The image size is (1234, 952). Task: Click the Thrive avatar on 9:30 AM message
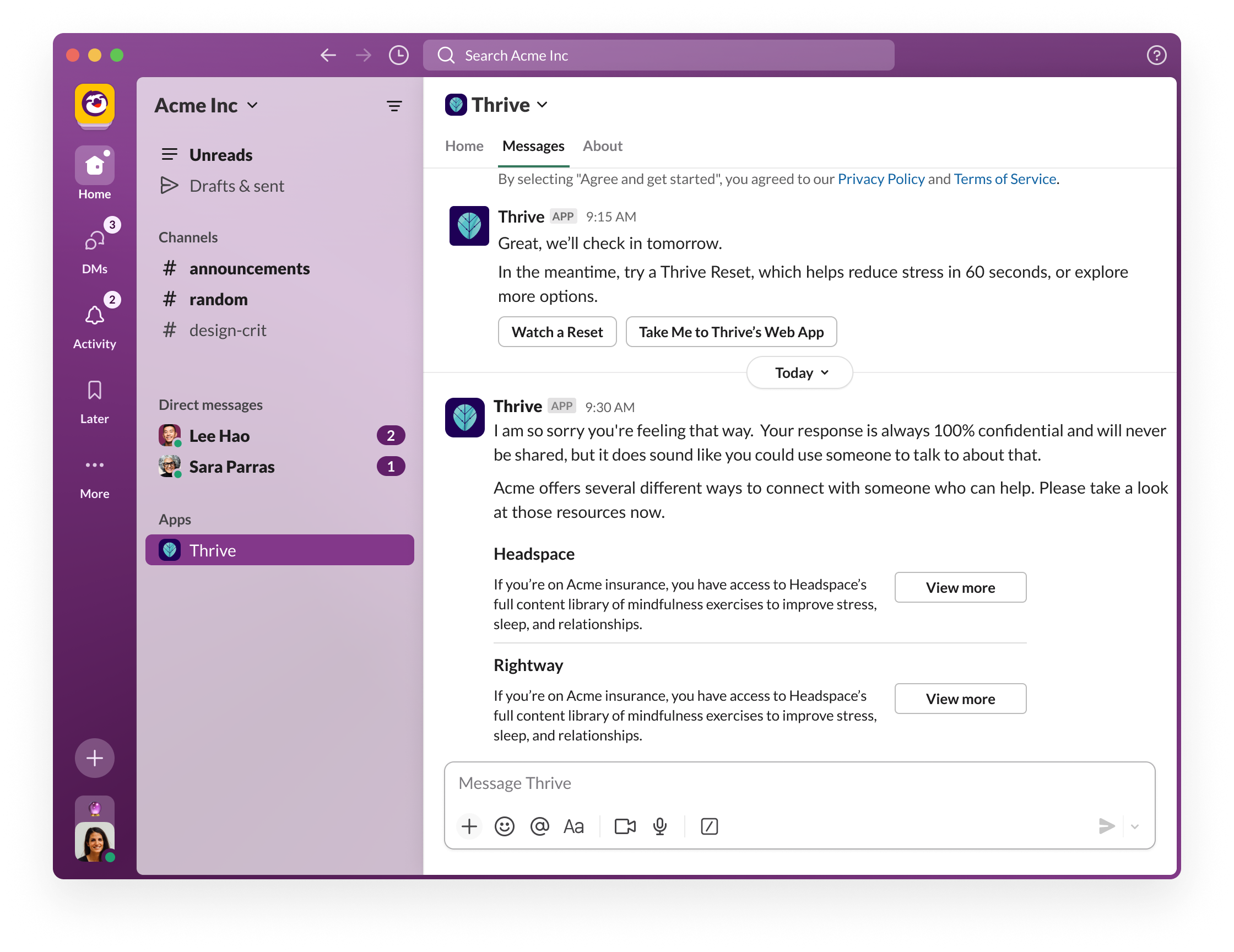[x=464, y=418]
